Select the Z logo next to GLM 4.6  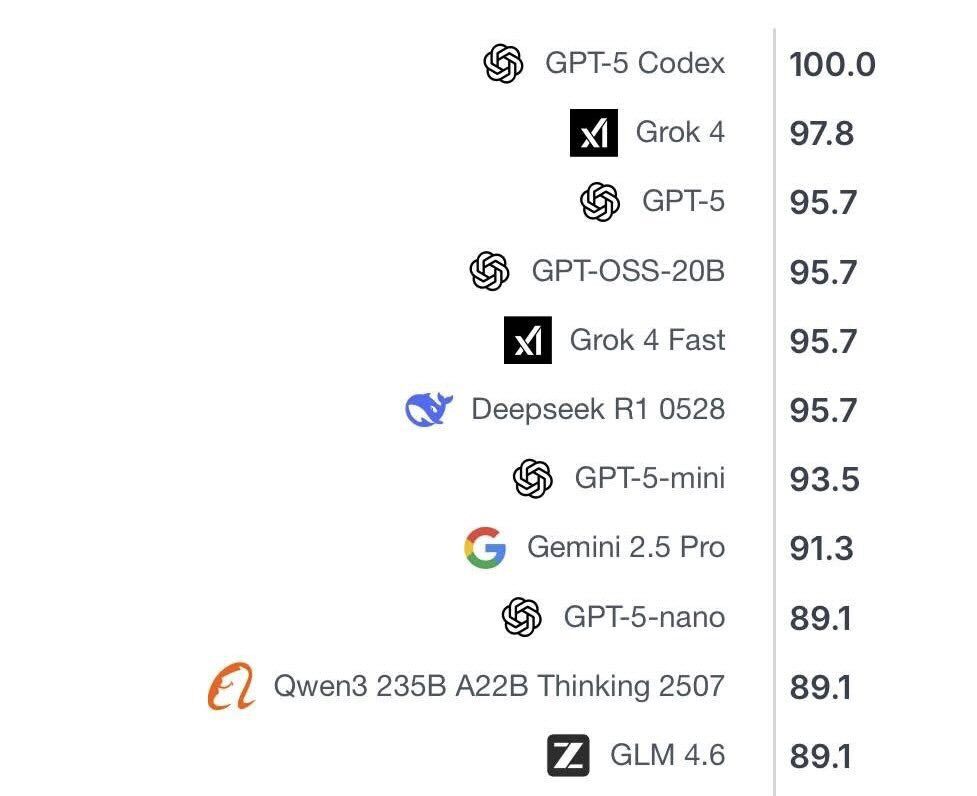(568, 755)
